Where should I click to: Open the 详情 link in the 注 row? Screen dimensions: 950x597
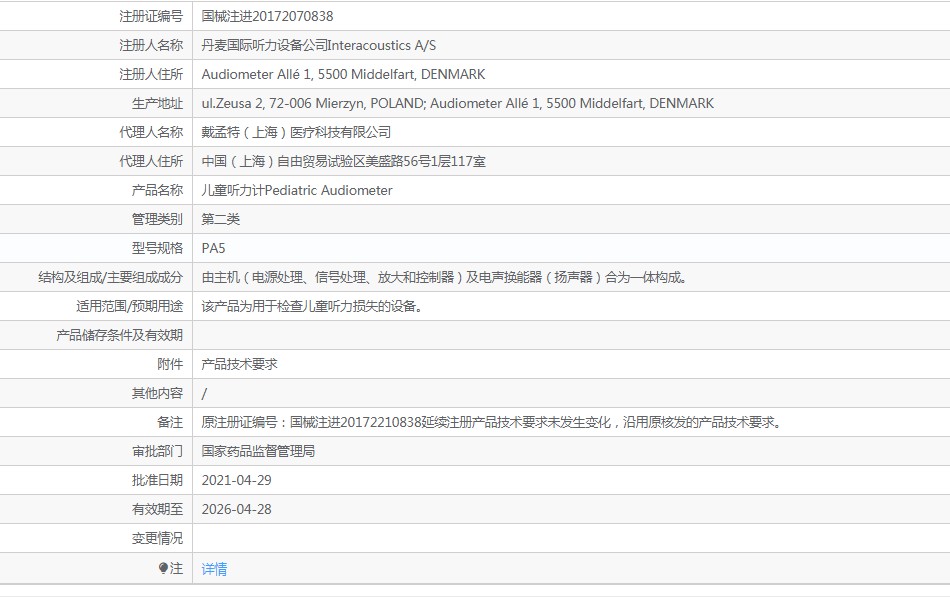[214, 569]
